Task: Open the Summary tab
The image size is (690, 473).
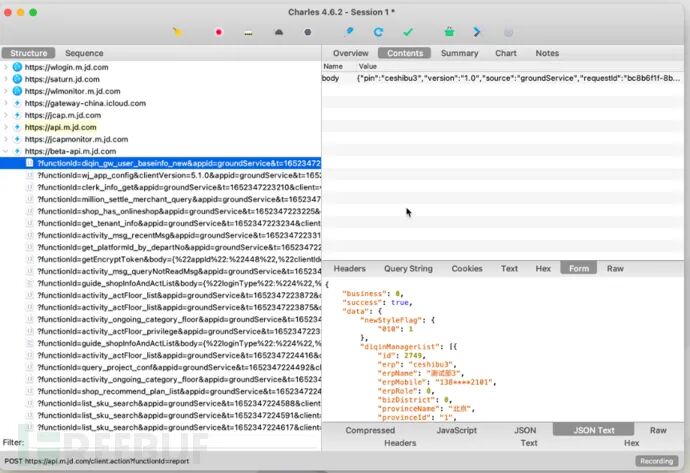Action: [x=459, y=53]
